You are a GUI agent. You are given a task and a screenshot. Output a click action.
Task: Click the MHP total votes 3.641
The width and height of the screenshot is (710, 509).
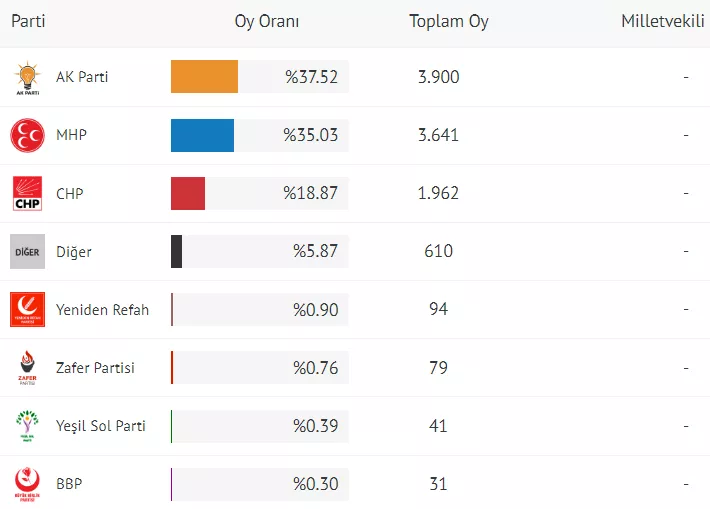pos(438,135)
